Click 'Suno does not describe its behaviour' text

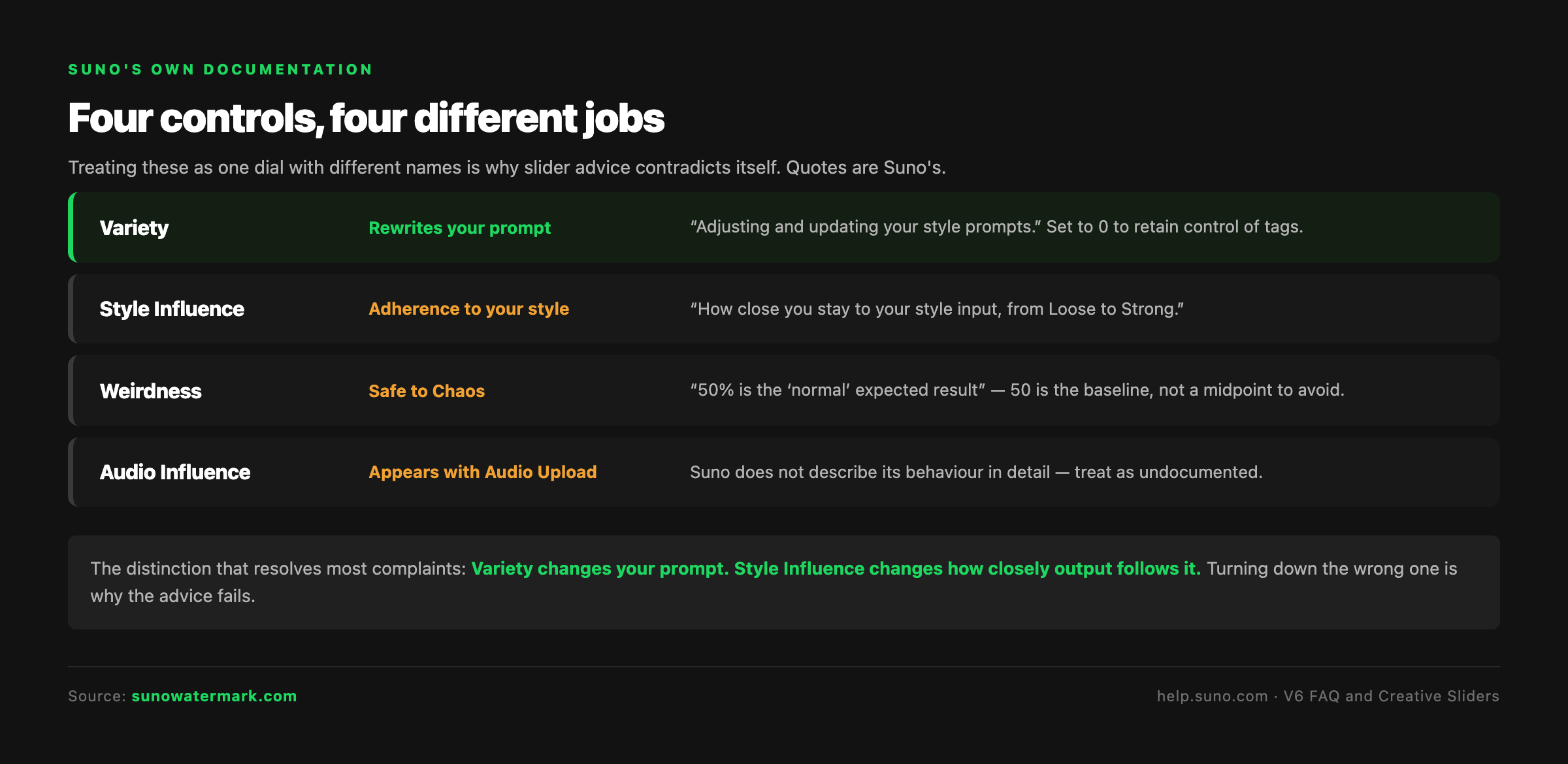tap(976, 472)
